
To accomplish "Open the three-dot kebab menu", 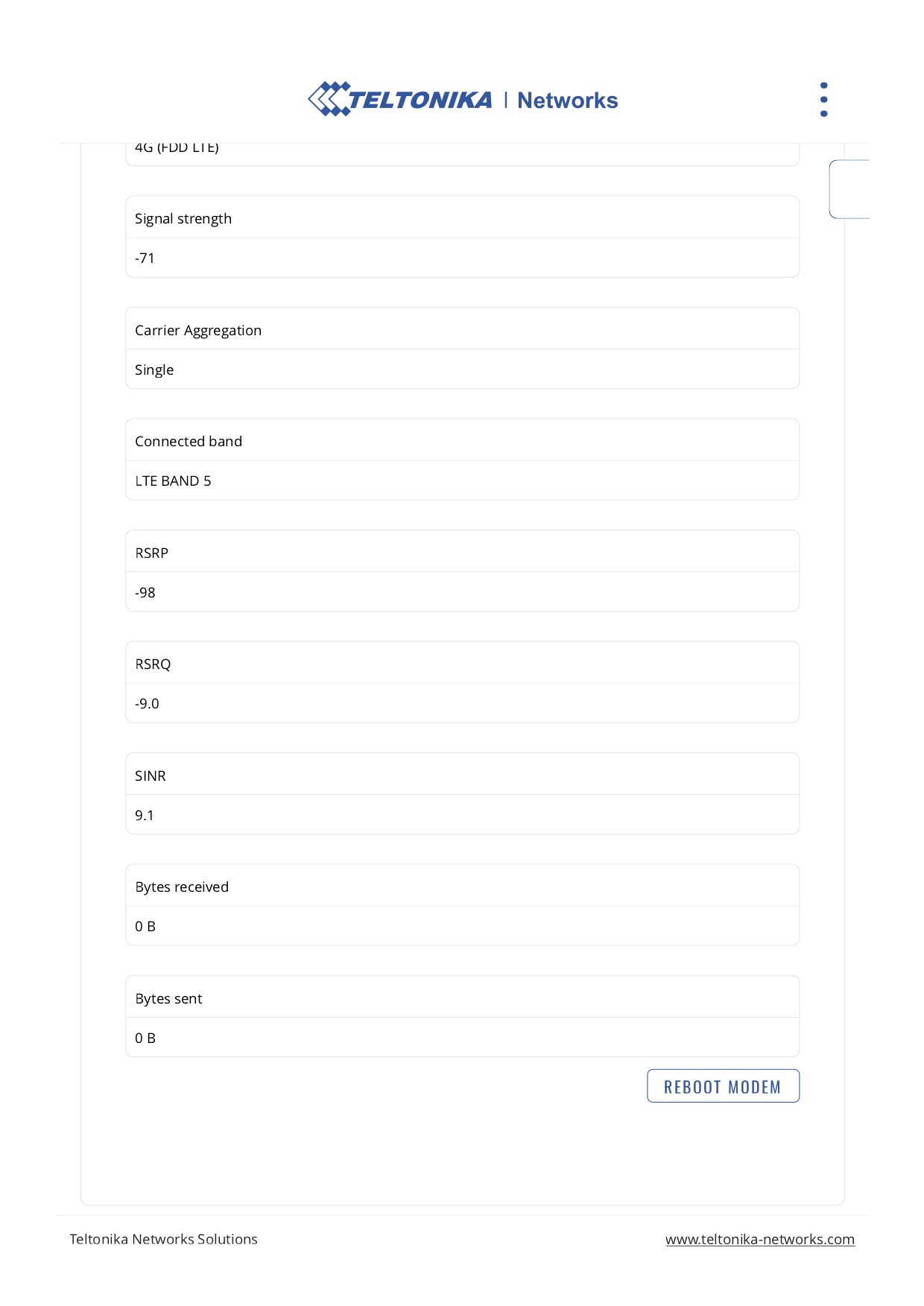I will click(823, 100).
